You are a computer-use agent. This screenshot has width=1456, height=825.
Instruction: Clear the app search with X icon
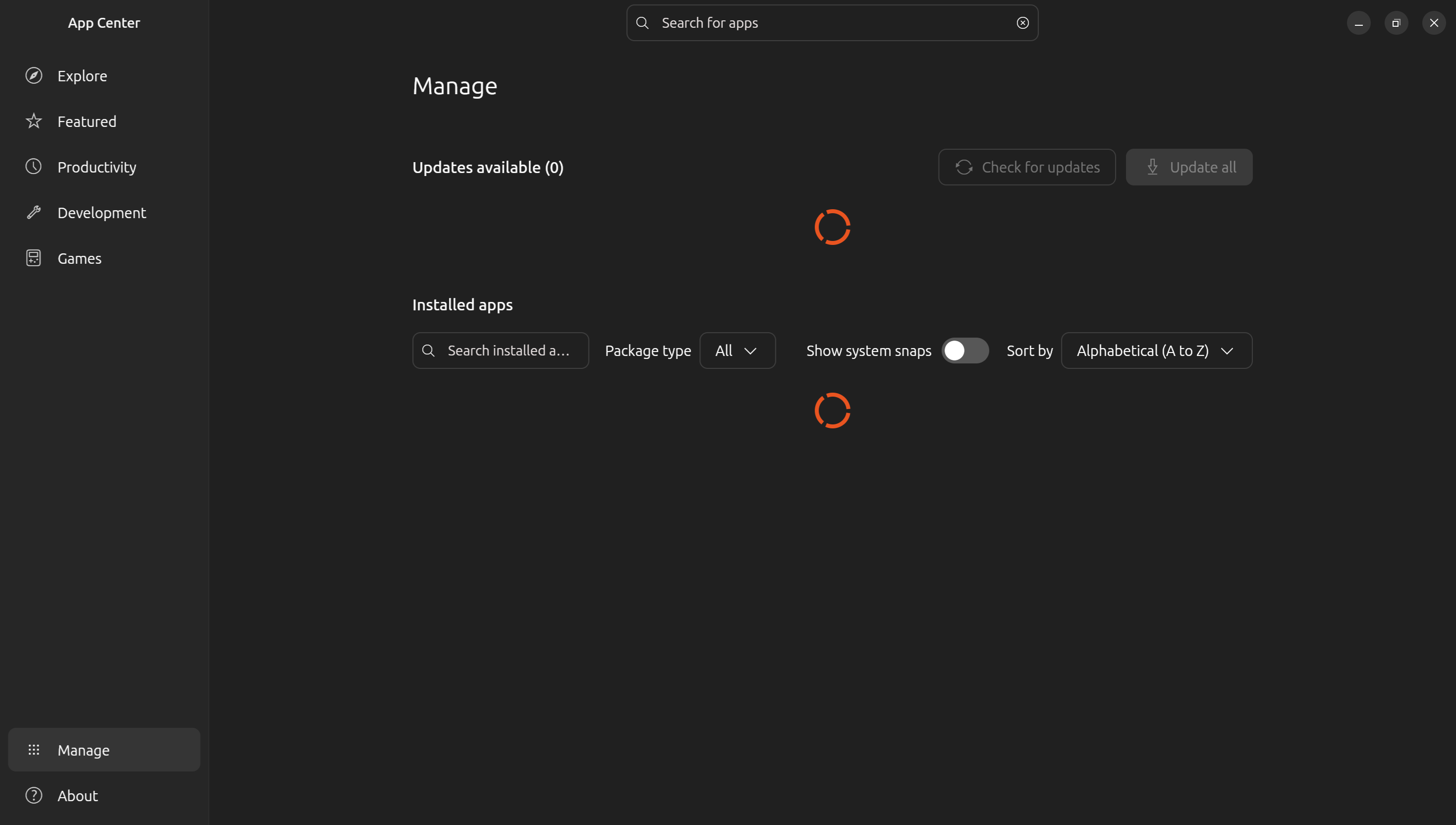coord(1022,23)
